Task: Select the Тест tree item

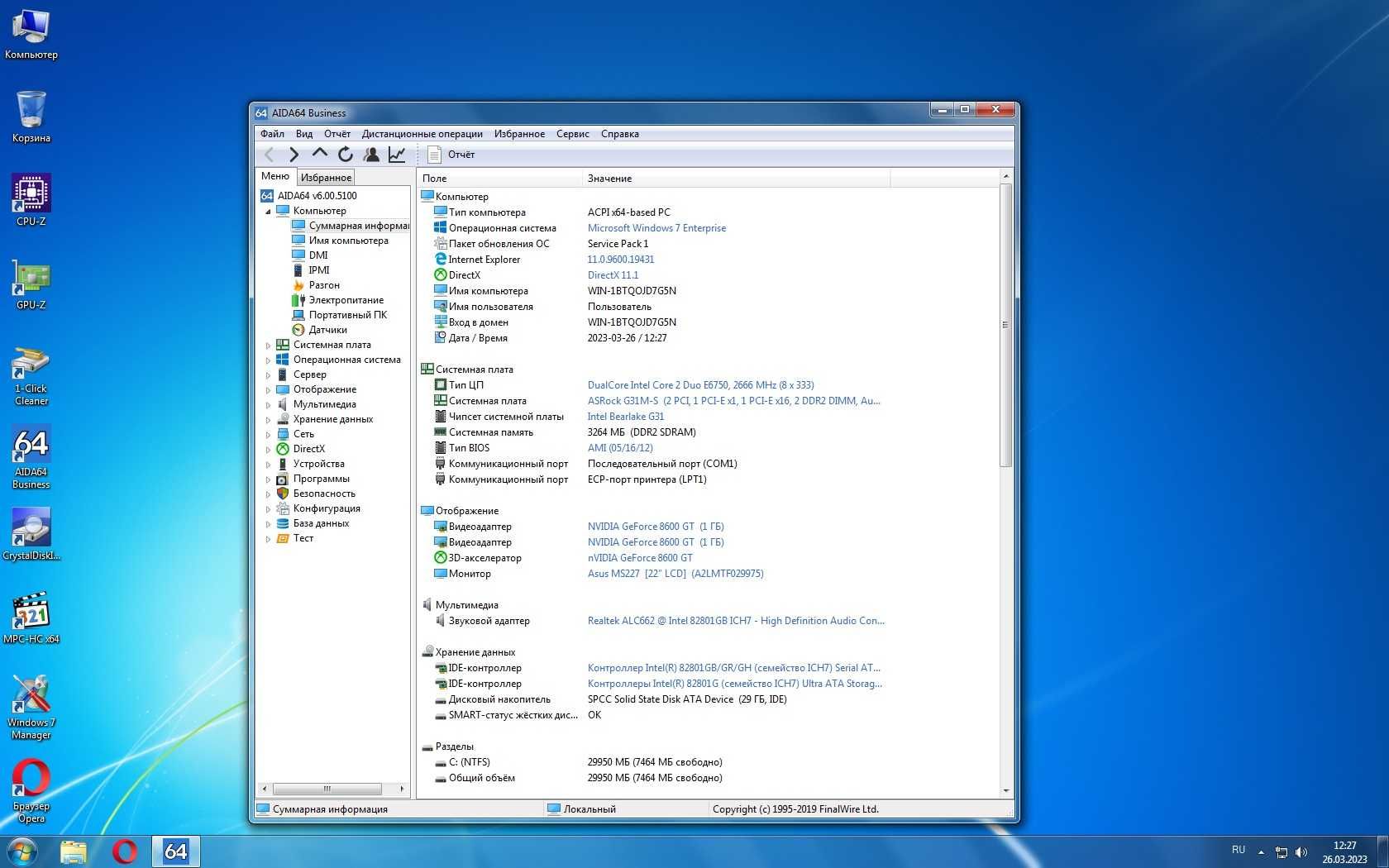Action: coord(303,538)
